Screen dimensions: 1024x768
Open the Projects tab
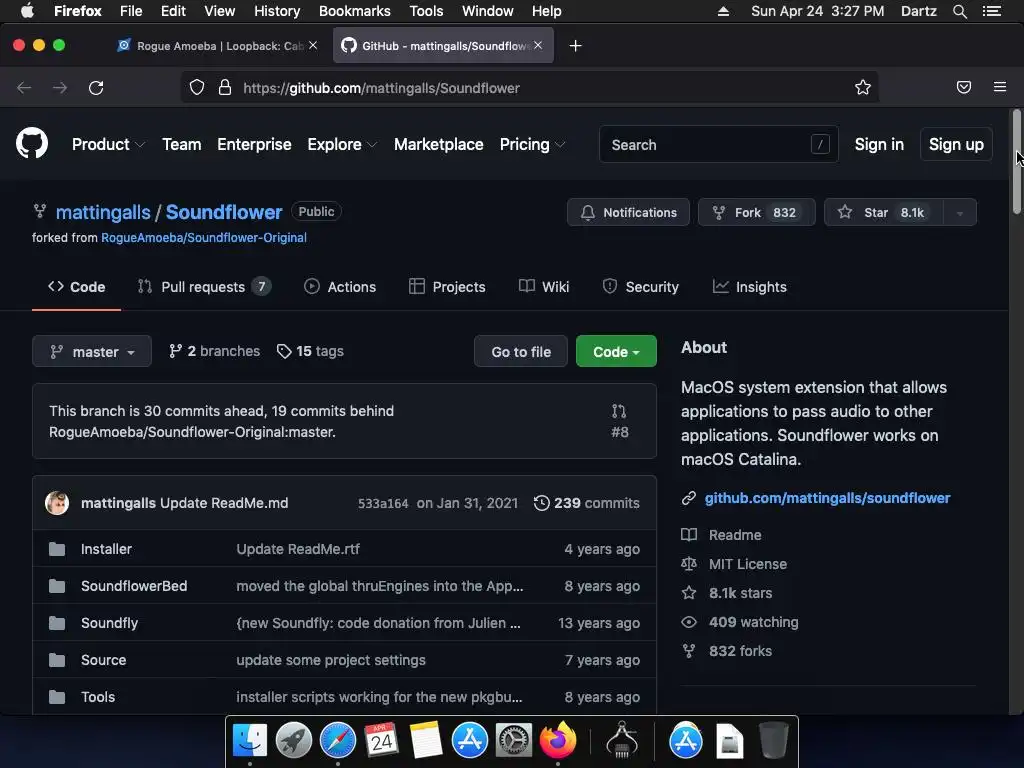tap(447, 287)
